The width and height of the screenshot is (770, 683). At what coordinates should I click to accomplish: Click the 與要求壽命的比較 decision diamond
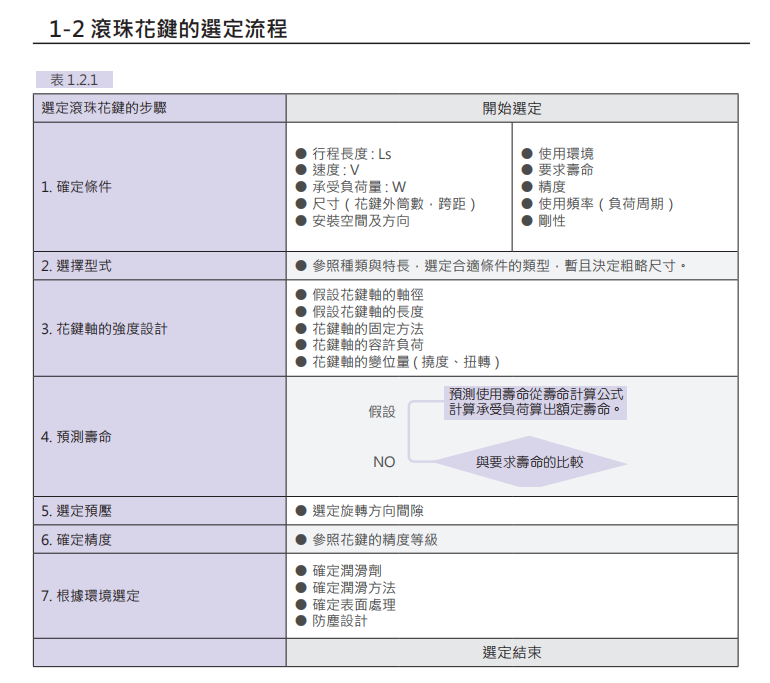[x=529, y=462]
